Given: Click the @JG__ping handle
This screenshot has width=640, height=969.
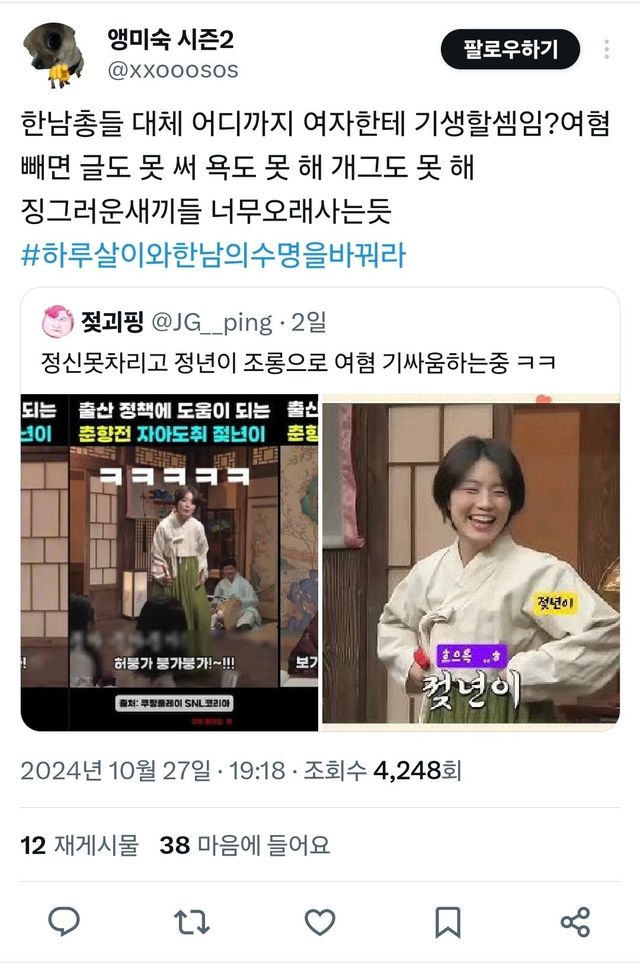Looking at the screenshot, I should point(212,323).
